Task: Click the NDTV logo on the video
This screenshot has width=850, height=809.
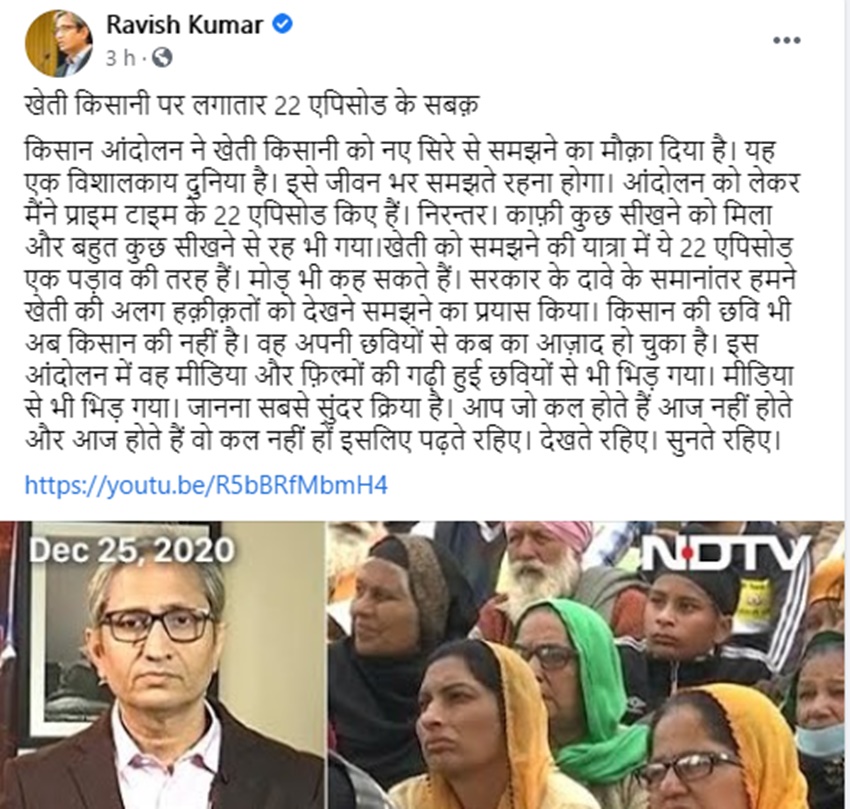Action: (725, 555)
